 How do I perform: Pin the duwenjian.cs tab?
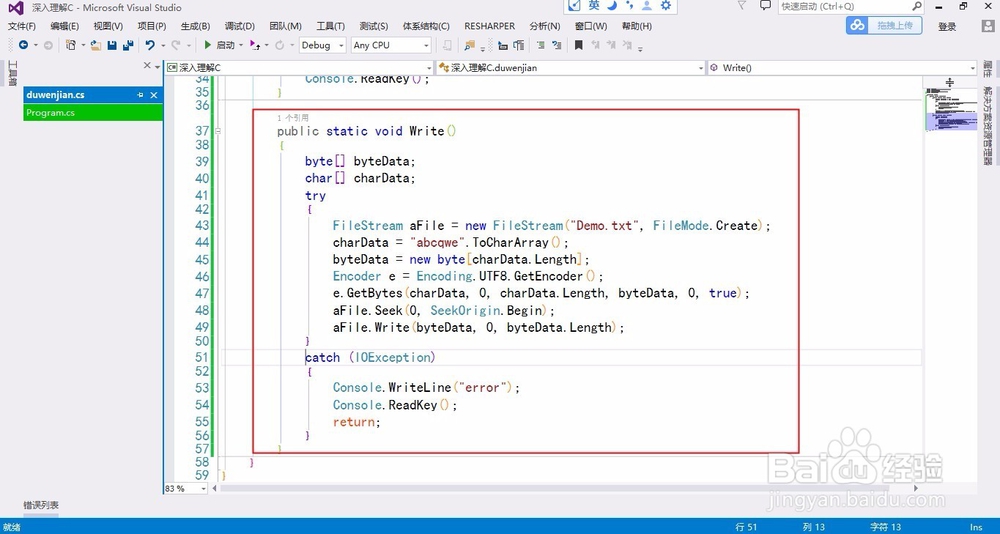pos(140,95)
